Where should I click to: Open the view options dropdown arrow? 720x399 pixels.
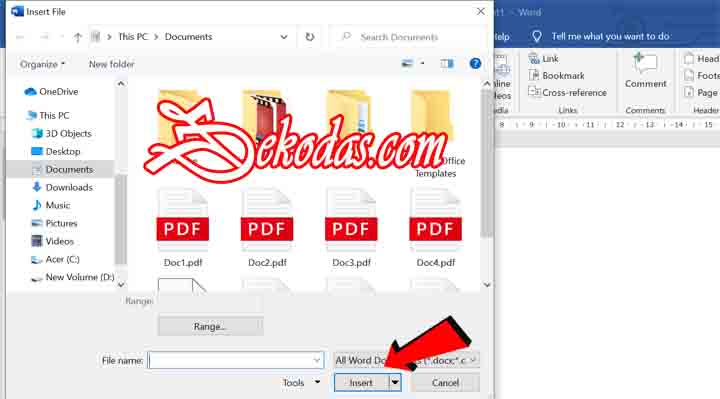[422, 63]
